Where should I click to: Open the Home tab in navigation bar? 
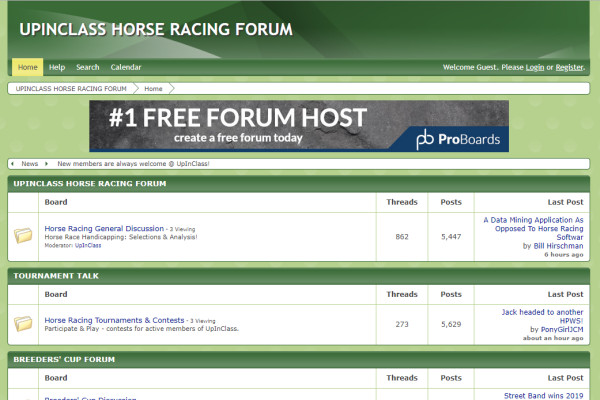28,67
